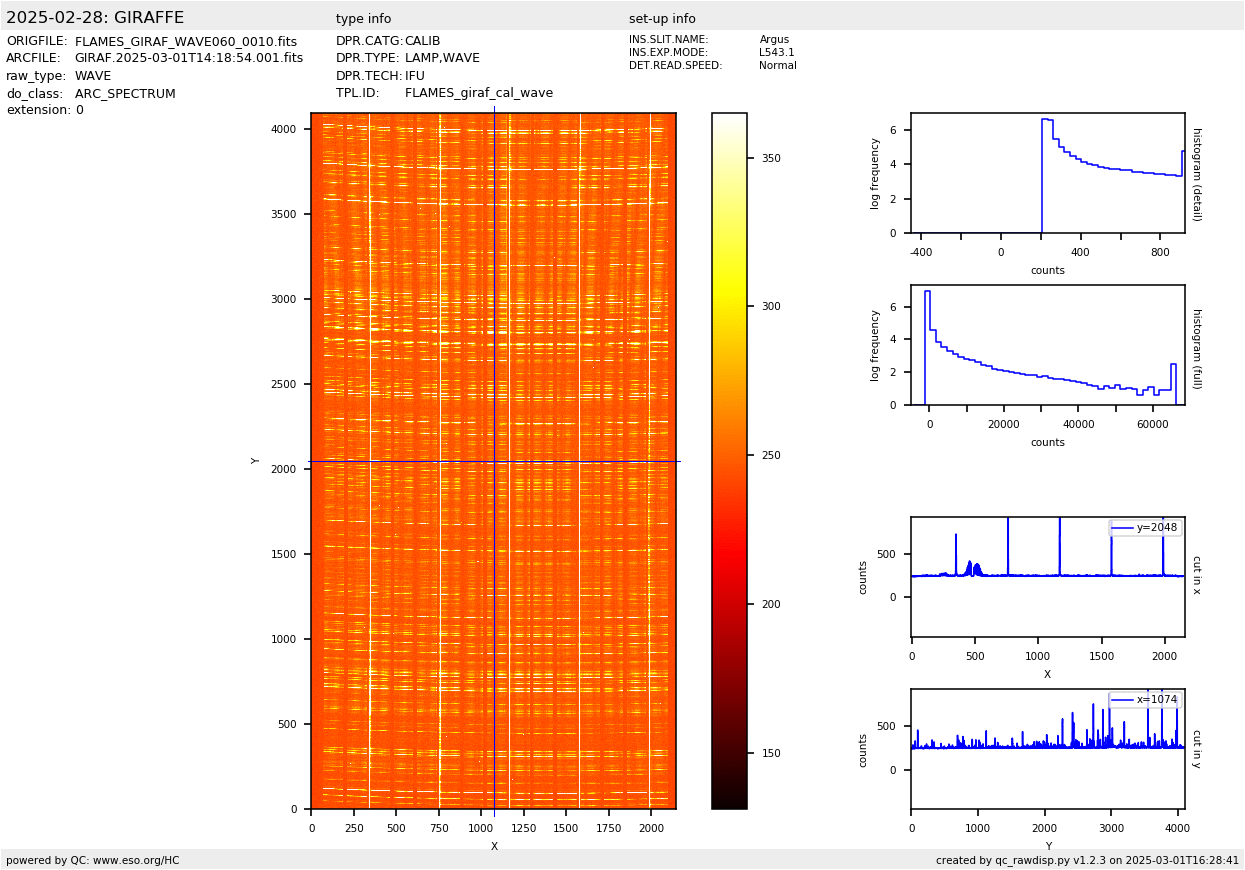Click the ORIGFILE name FLAMES_GIRAF_WAVE060_0010.fits

pos(186,42)
